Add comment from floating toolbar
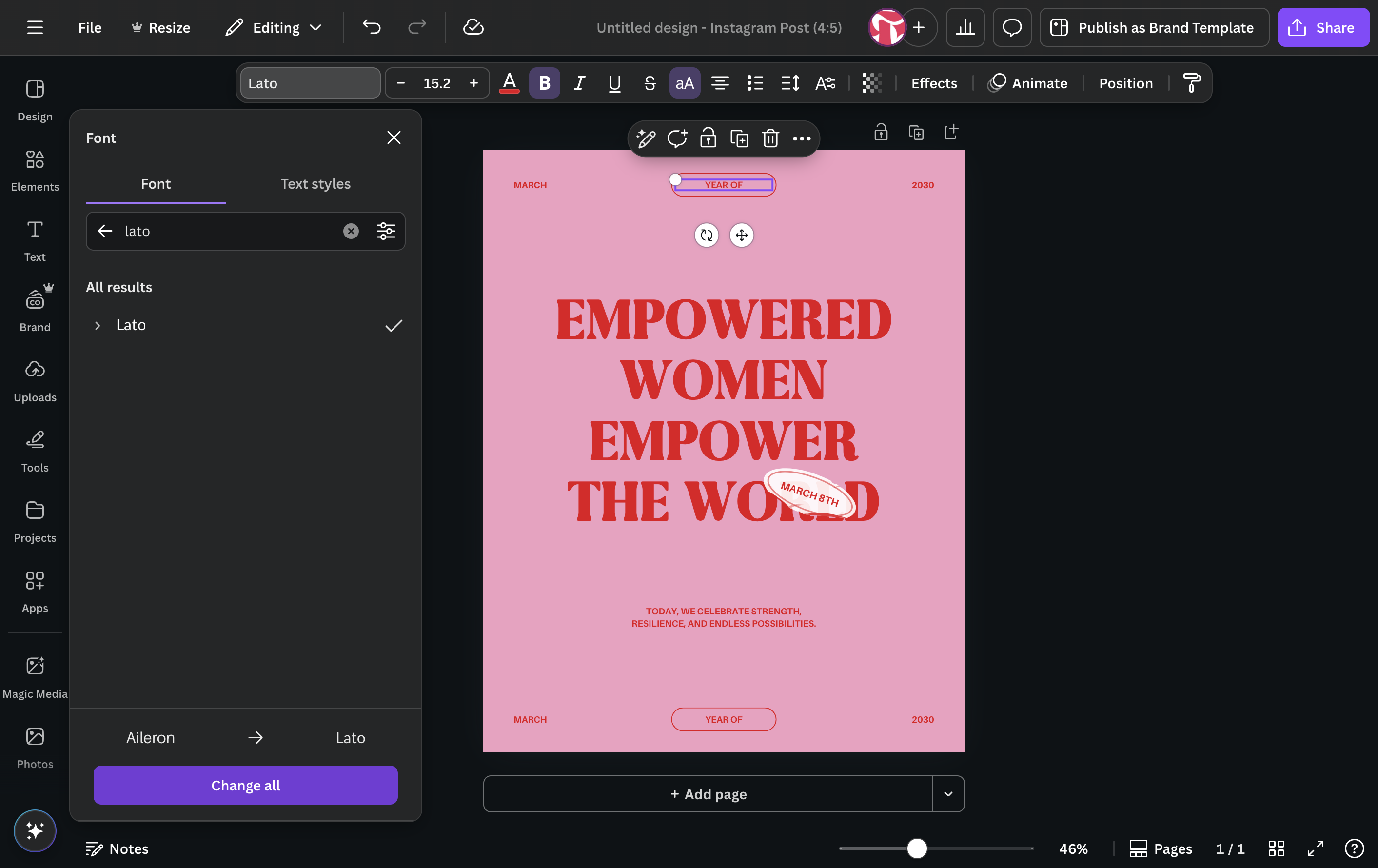This screenshot has width=1378, height=868. [x=677, y=138]
